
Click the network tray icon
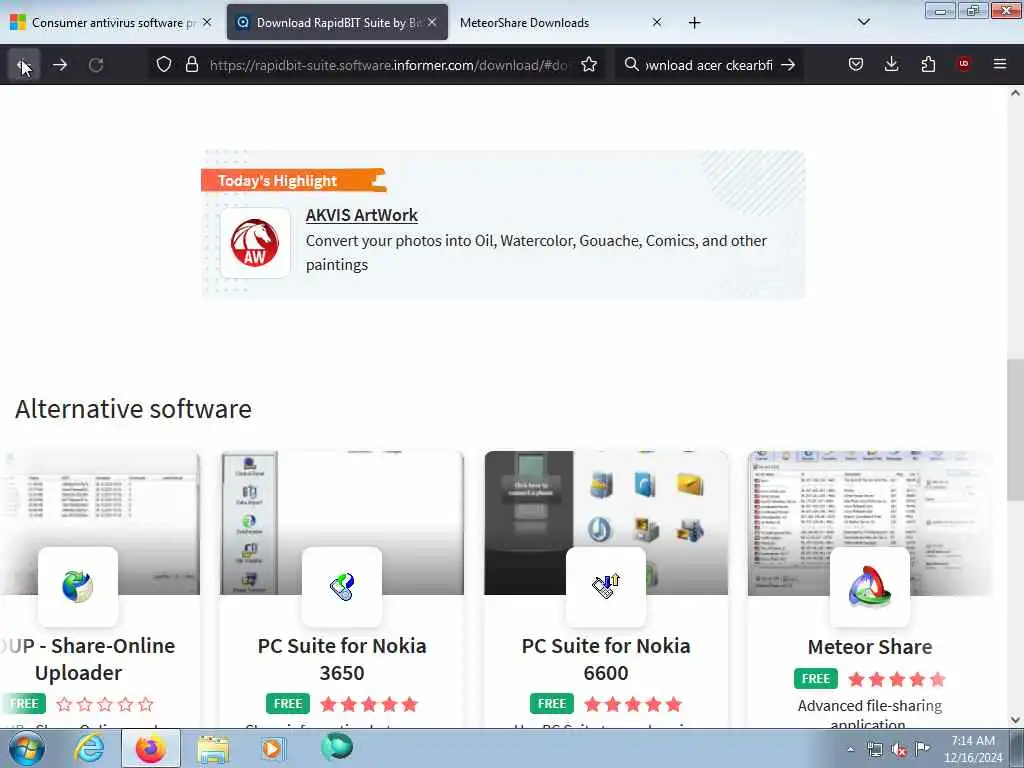point(874,749)
